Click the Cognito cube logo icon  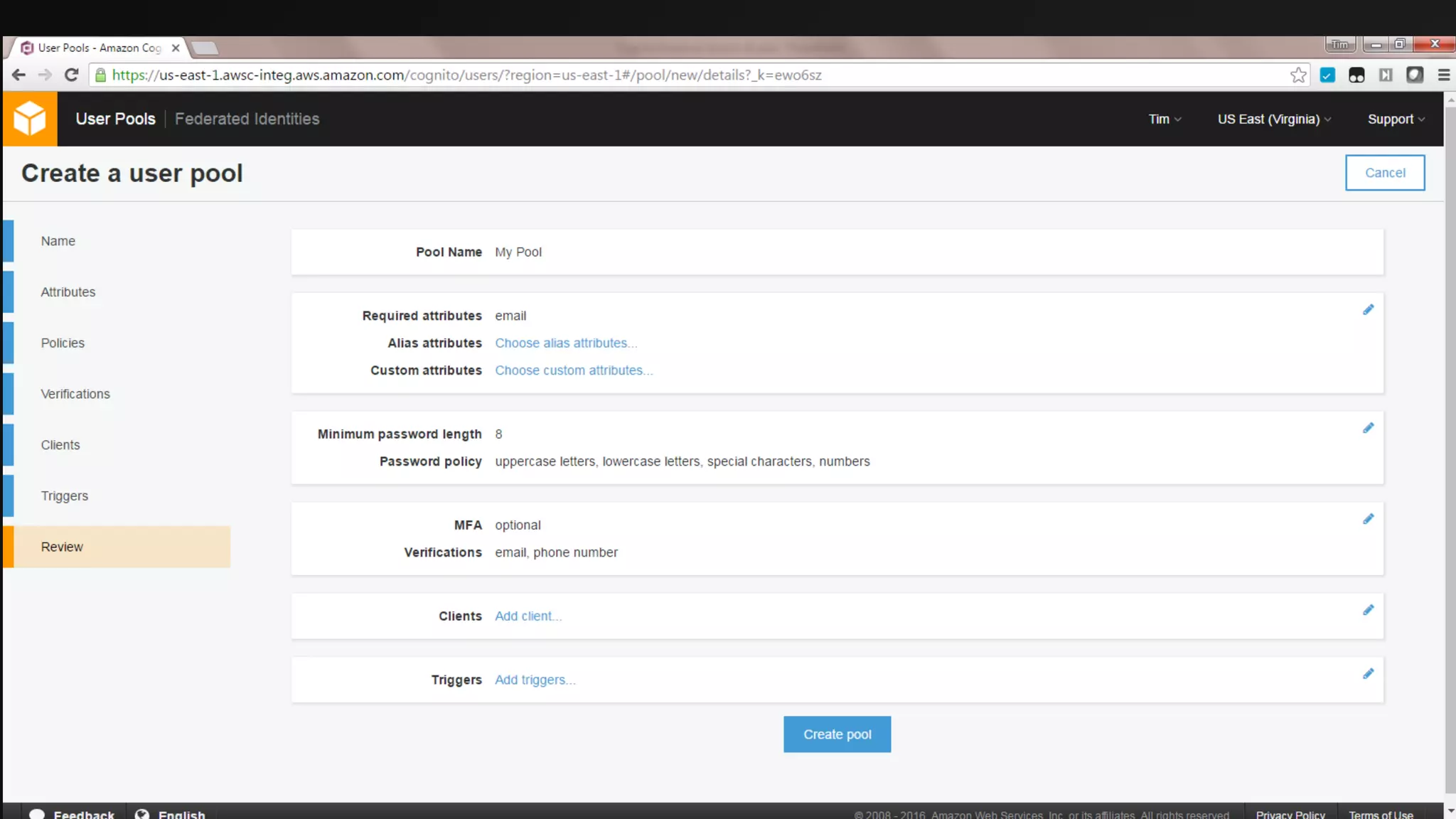(x=30, y=119)
